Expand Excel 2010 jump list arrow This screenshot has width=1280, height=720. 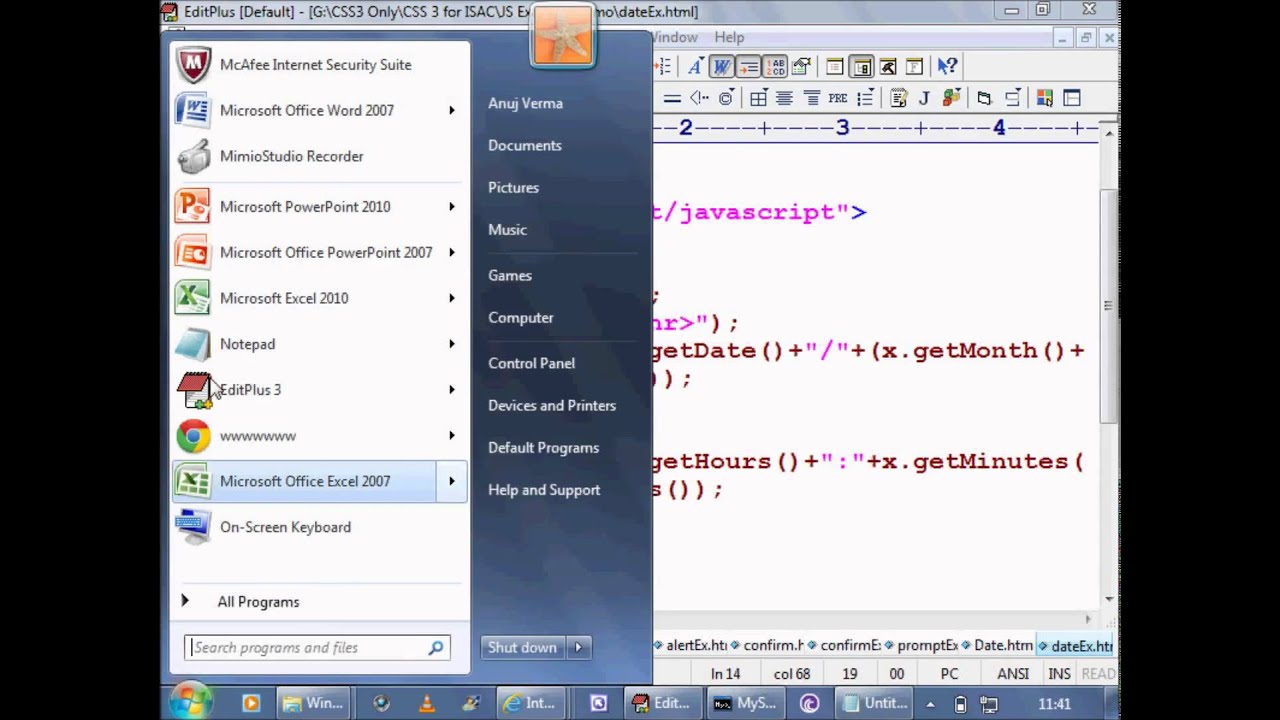(452, 299)
